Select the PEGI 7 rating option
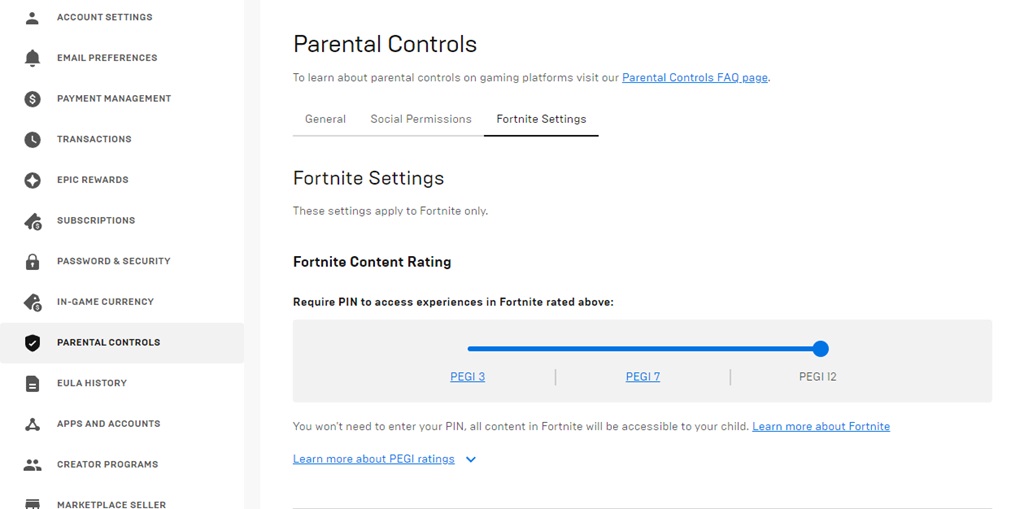This screenshot has height=509, width=1024. [x=643, y=376]
